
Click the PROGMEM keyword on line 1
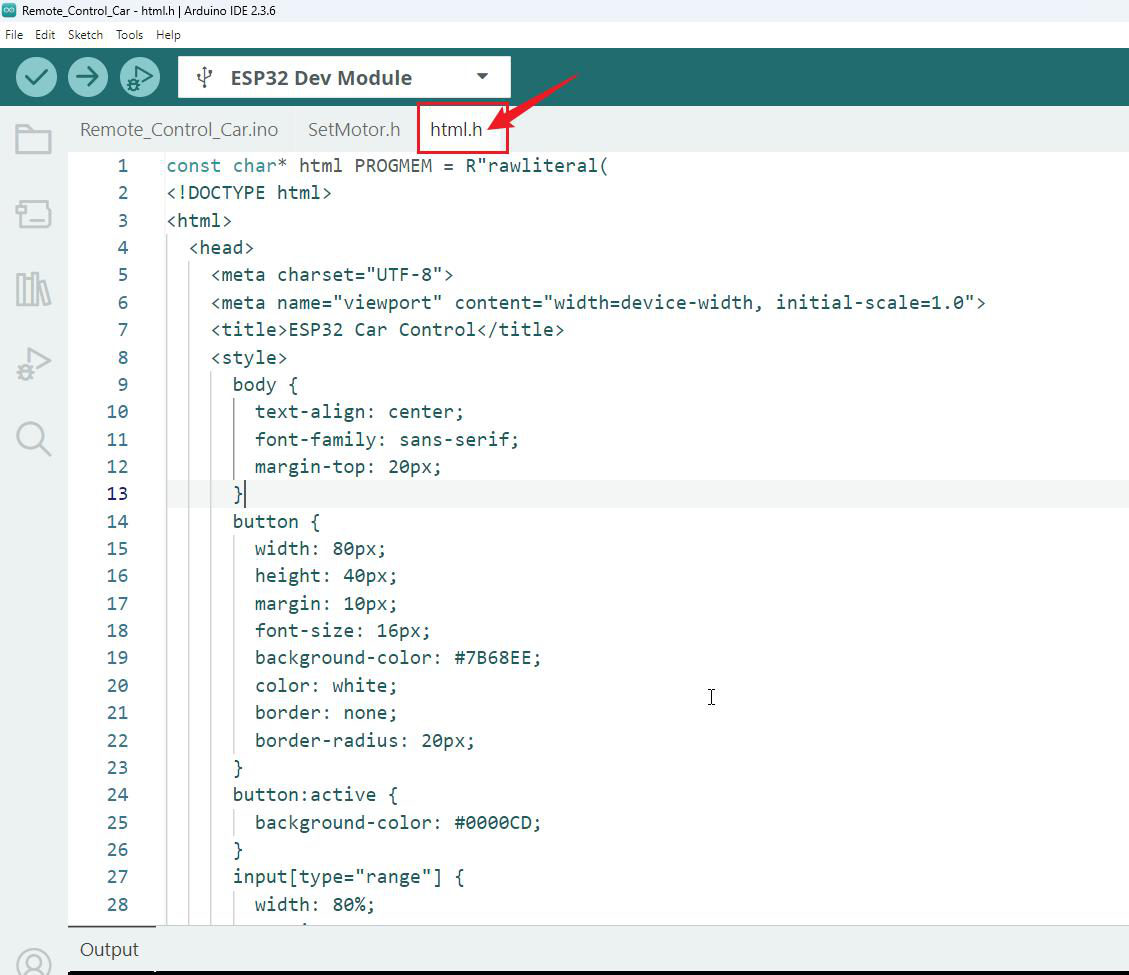click(393, 166)
